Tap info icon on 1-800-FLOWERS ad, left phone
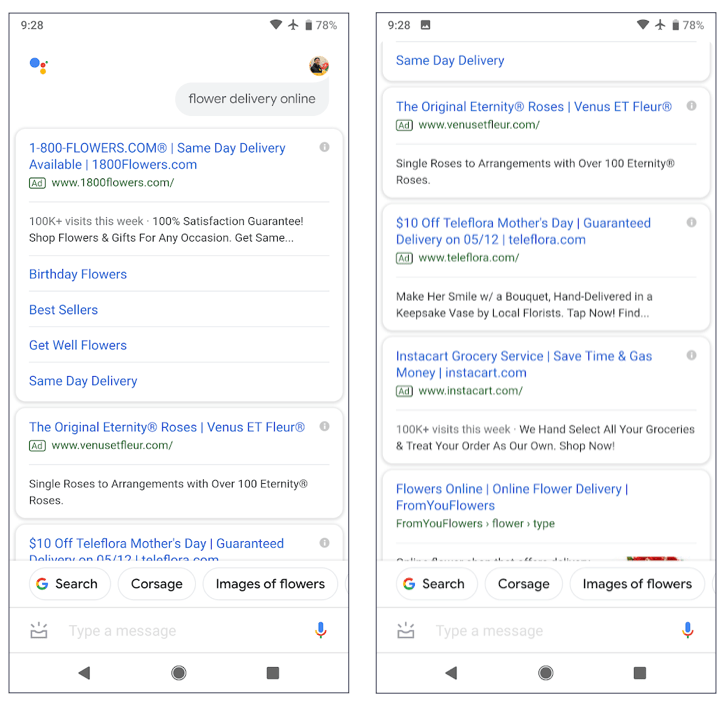 325,147
